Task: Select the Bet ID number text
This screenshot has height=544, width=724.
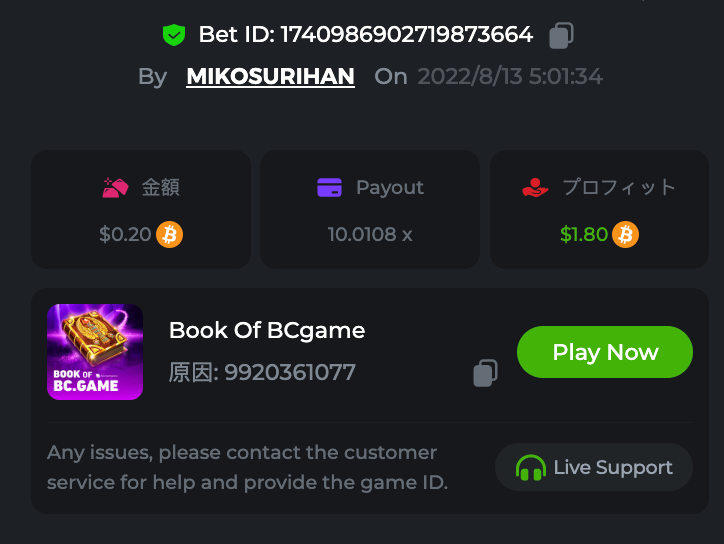Action: [406, 35]
